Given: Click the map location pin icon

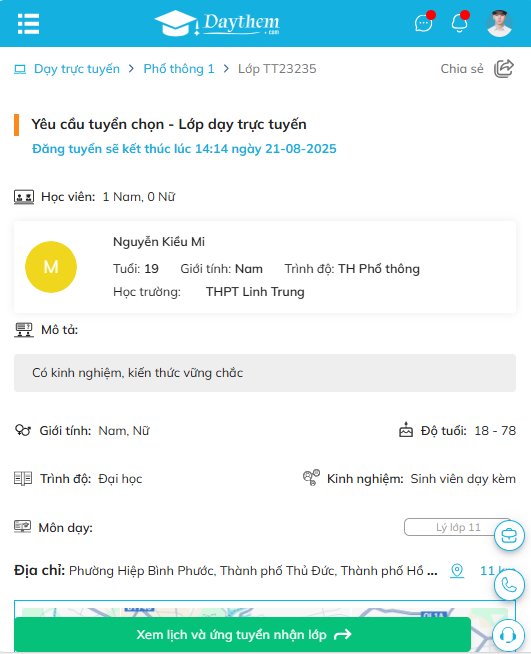Looking at the screenshot, I should pyautogui.click(x=457, y=571).
